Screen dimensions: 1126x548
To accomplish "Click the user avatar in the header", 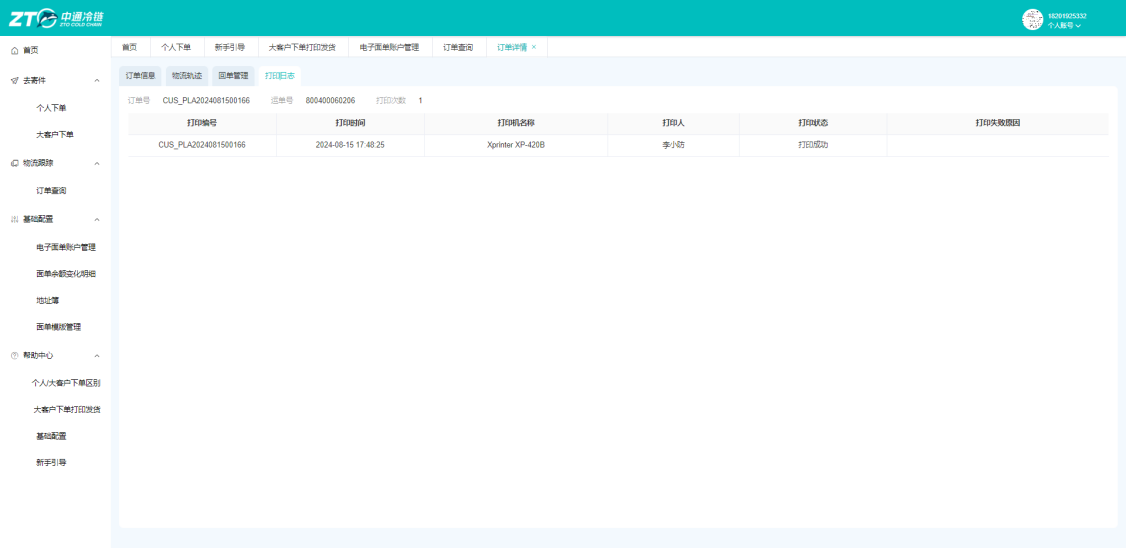I will click(x=1032, y=19).
